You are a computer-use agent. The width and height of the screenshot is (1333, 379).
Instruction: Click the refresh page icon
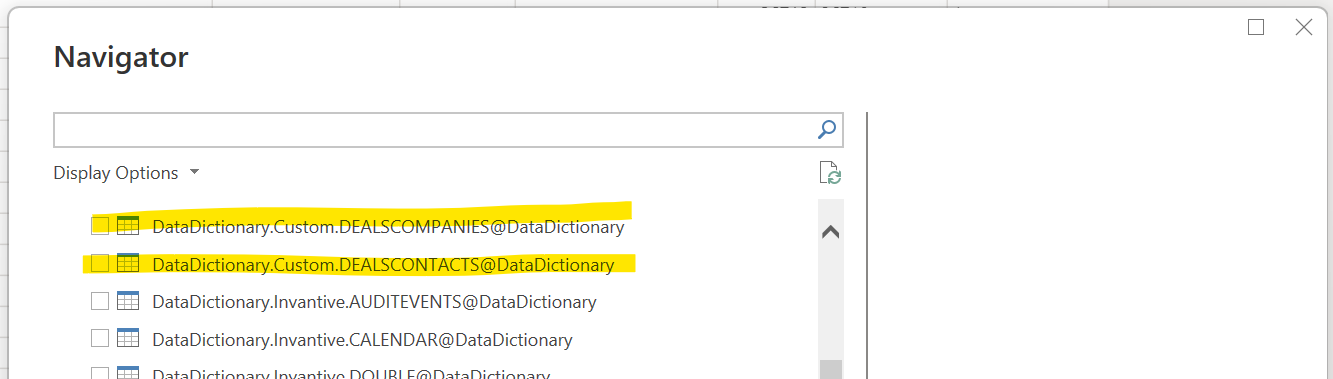point(830,173)
